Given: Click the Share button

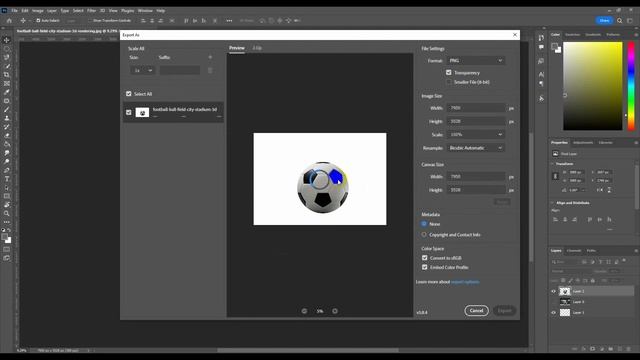Looking at the screenshot, I should coord(604,20).
